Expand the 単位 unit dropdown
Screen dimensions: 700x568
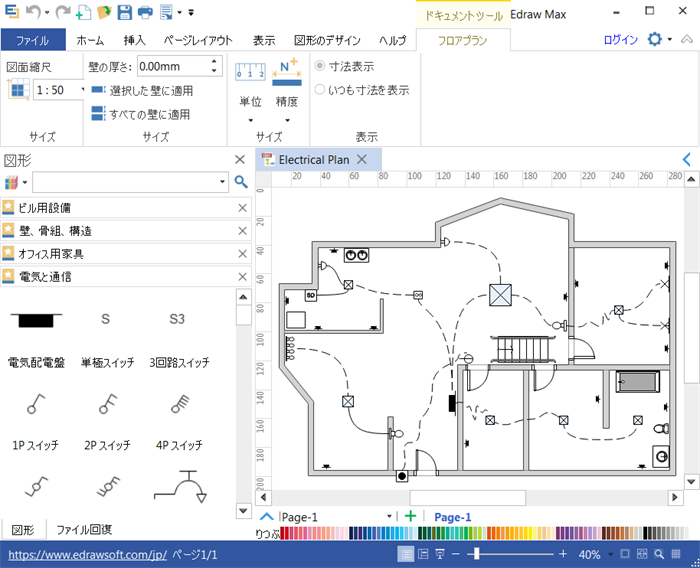(250, 121)
